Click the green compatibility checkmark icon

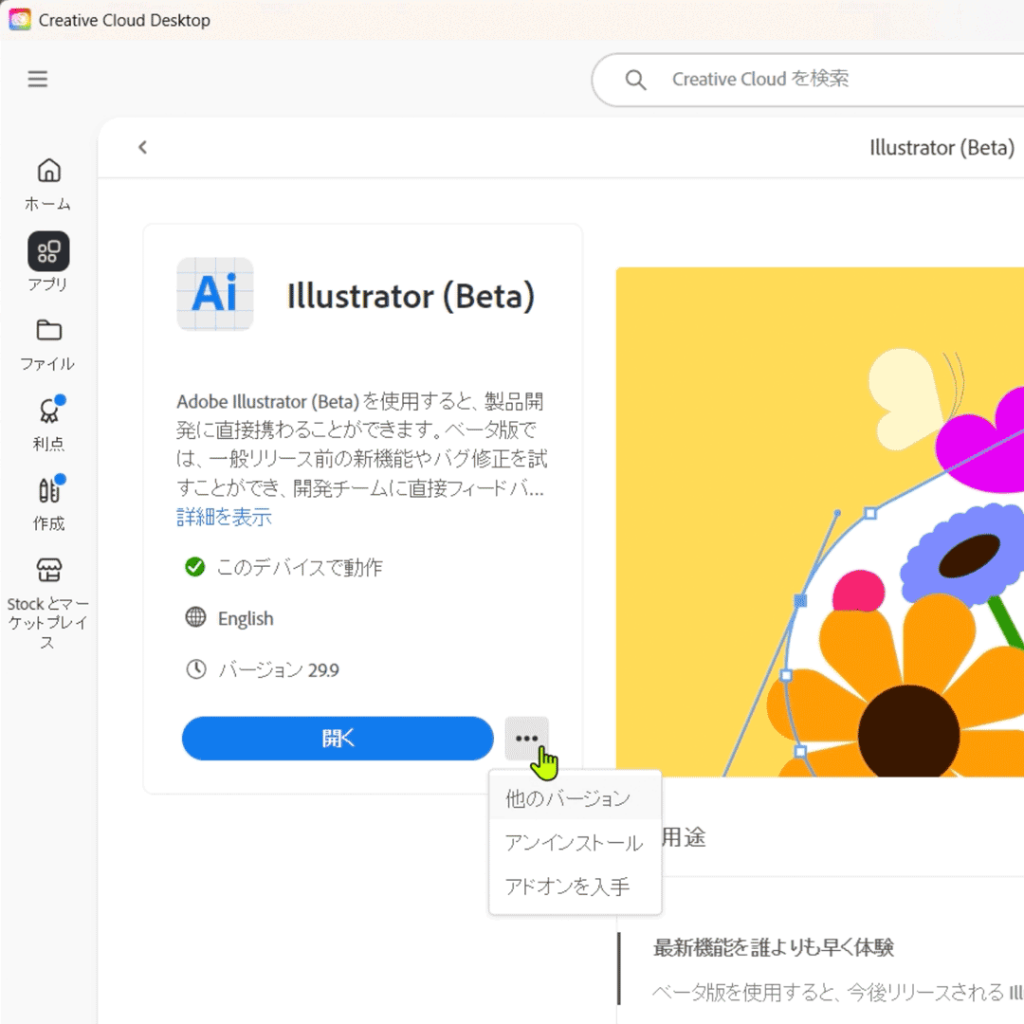(195, 566)
